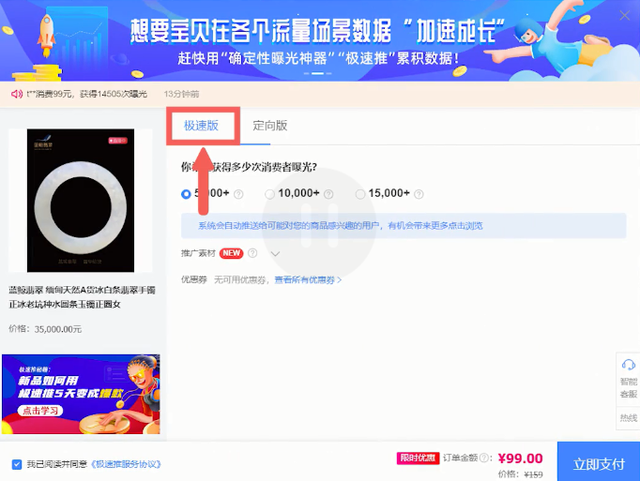Open help icon next to 订单金额

[484, 458]
